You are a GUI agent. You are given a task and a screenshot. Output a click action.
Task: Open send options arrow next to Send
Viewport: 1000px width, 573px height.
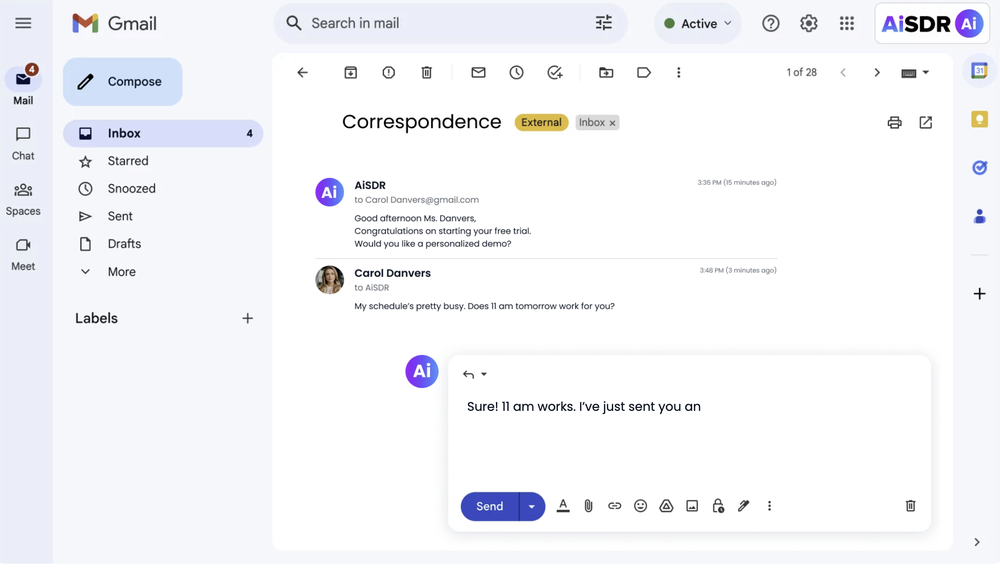531,507
